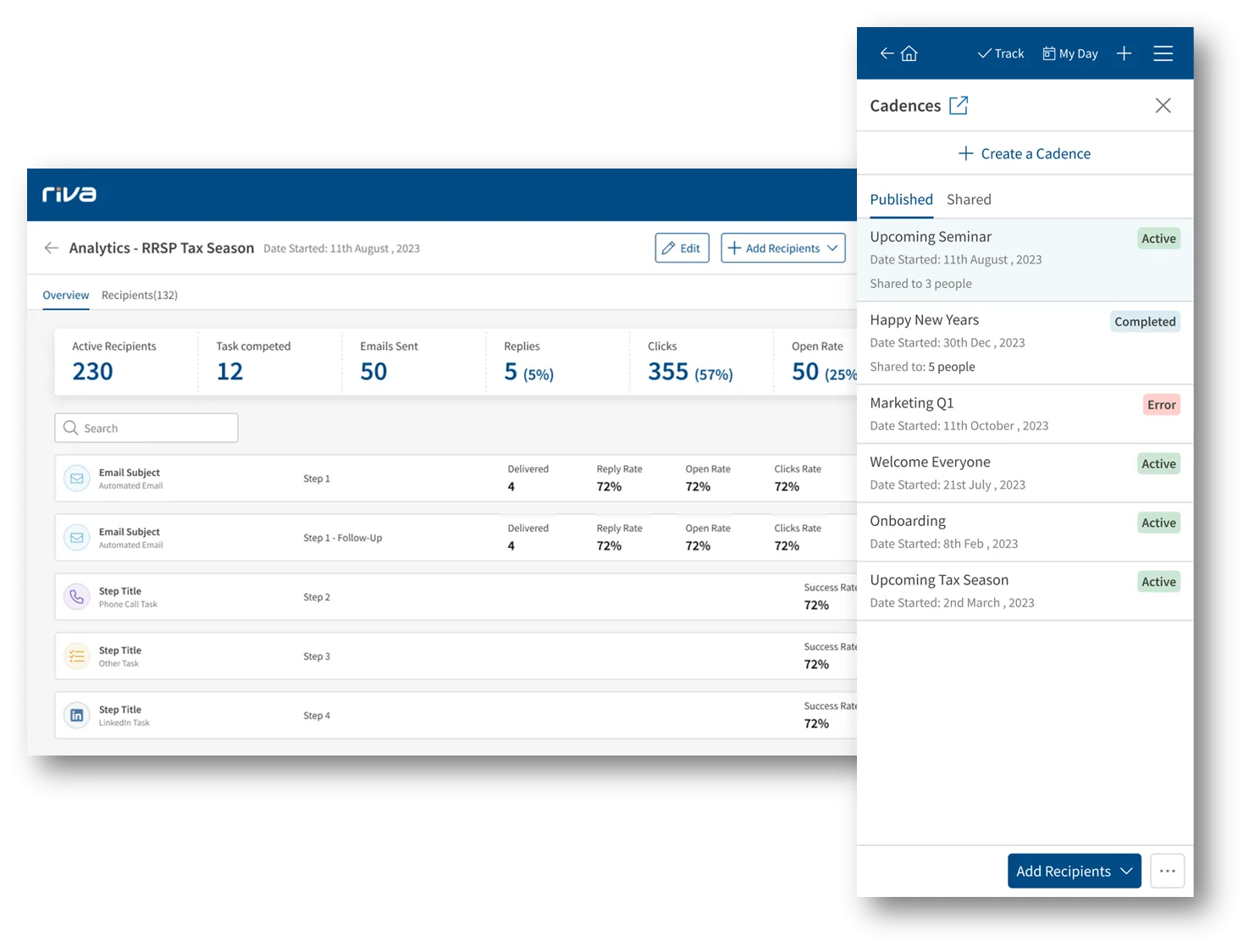The height and width of the screenshot is (952, 1249).
Task: Click the Edit button
Action: click(682, 248)
